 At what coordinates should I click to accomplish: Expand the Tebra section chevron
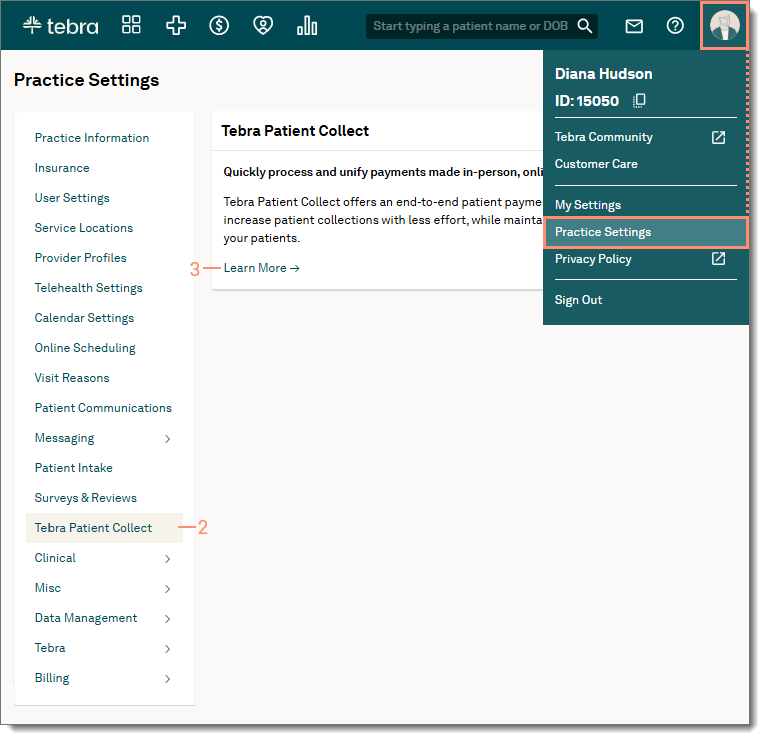pos(167,649)
